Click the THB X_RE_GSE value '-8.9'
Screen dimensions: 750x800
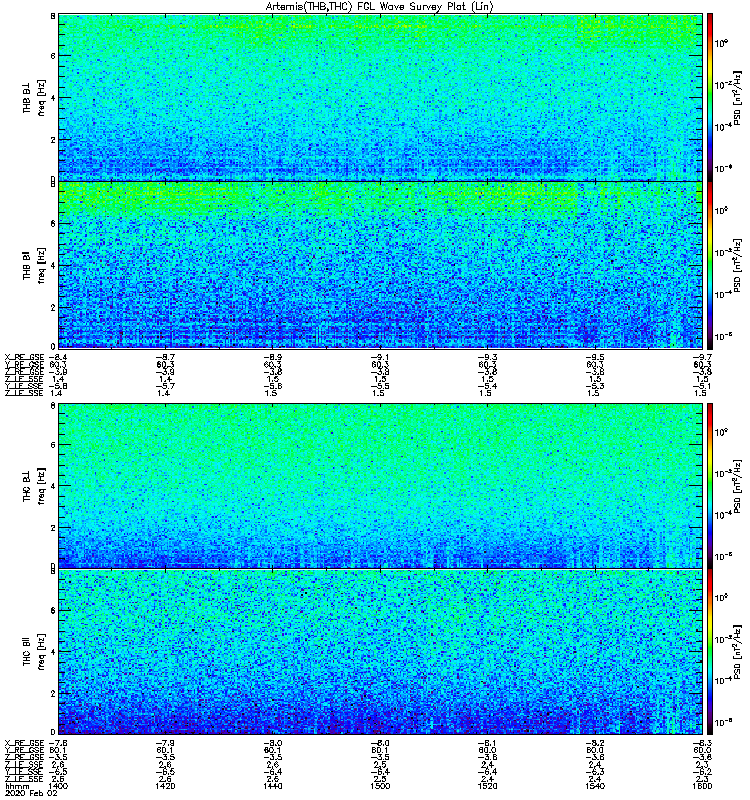[x=272, y=357]
